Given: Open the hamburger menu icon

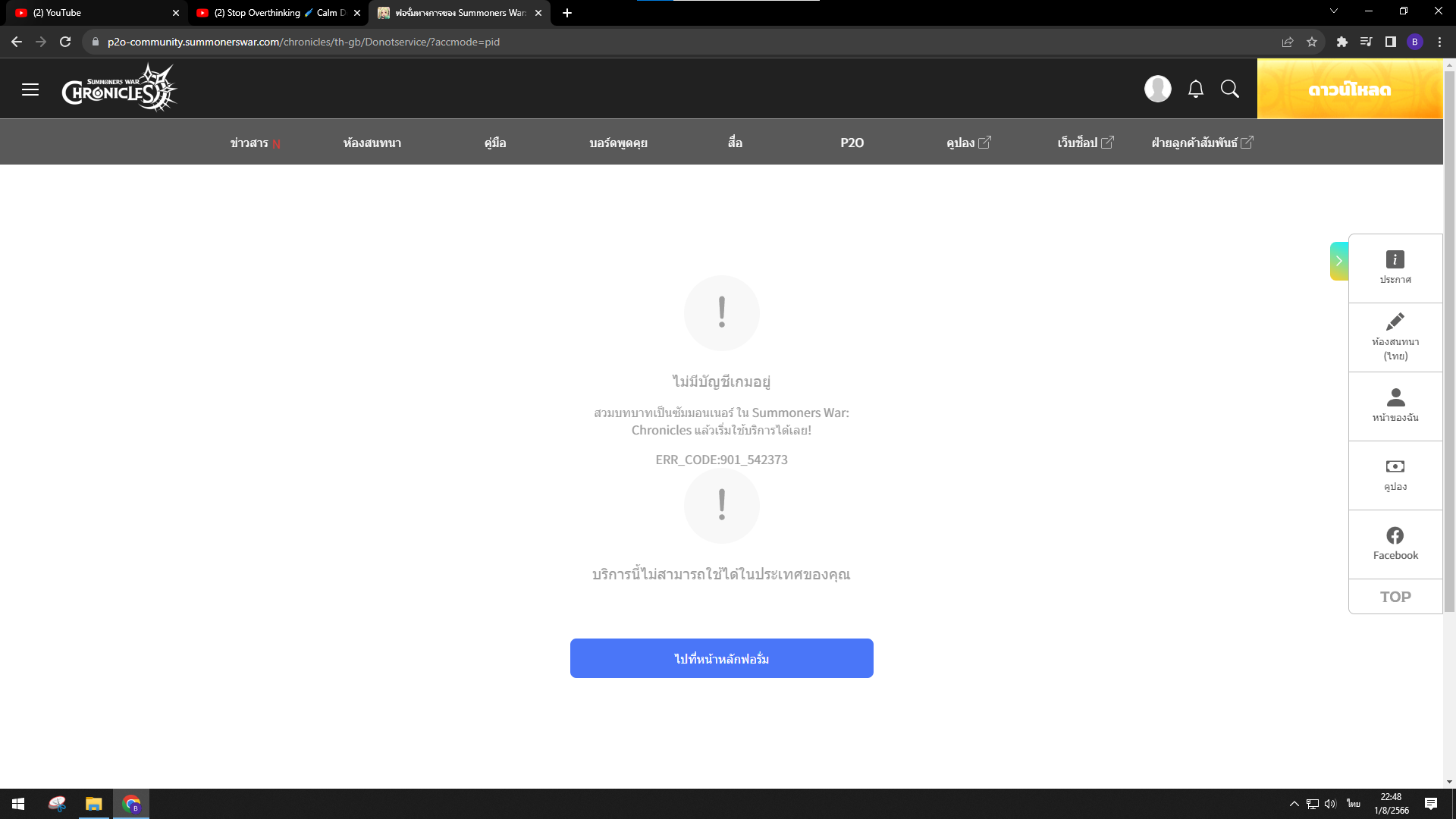Looking at the screenshot, I should click(x=30, y=89).
